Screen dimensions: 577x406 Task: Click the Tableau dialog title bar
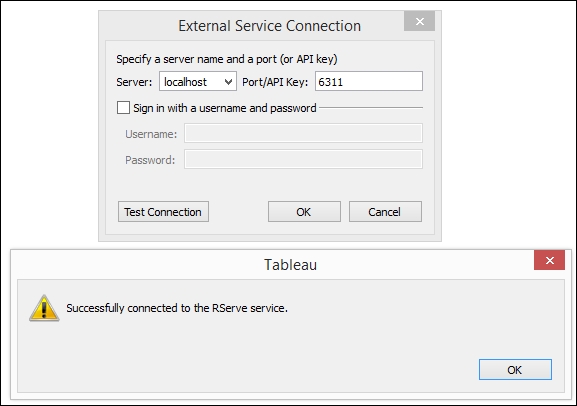tap(272, 265)
